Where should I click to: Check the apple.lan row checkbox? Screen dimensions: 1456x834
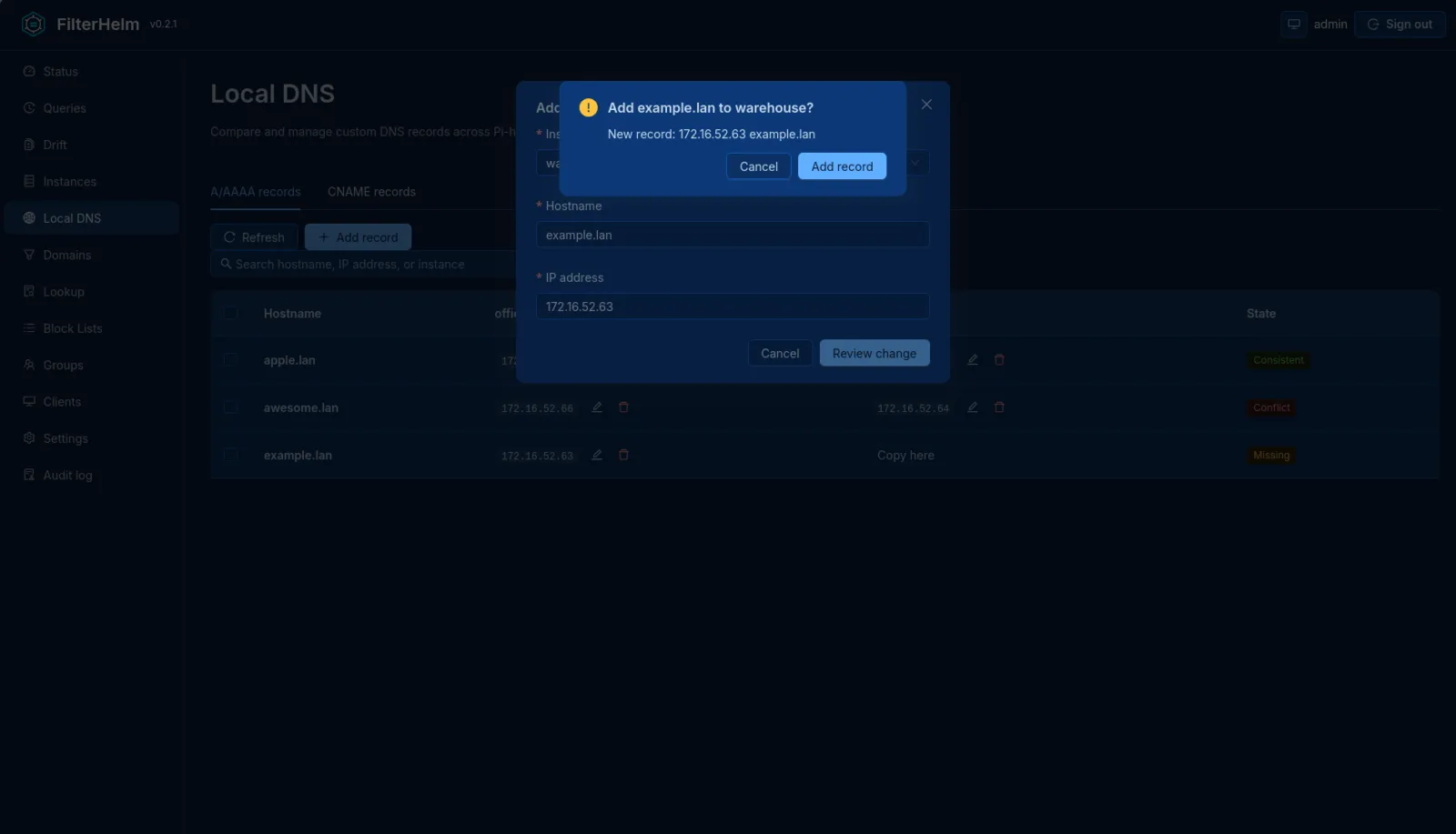(231, 360)
